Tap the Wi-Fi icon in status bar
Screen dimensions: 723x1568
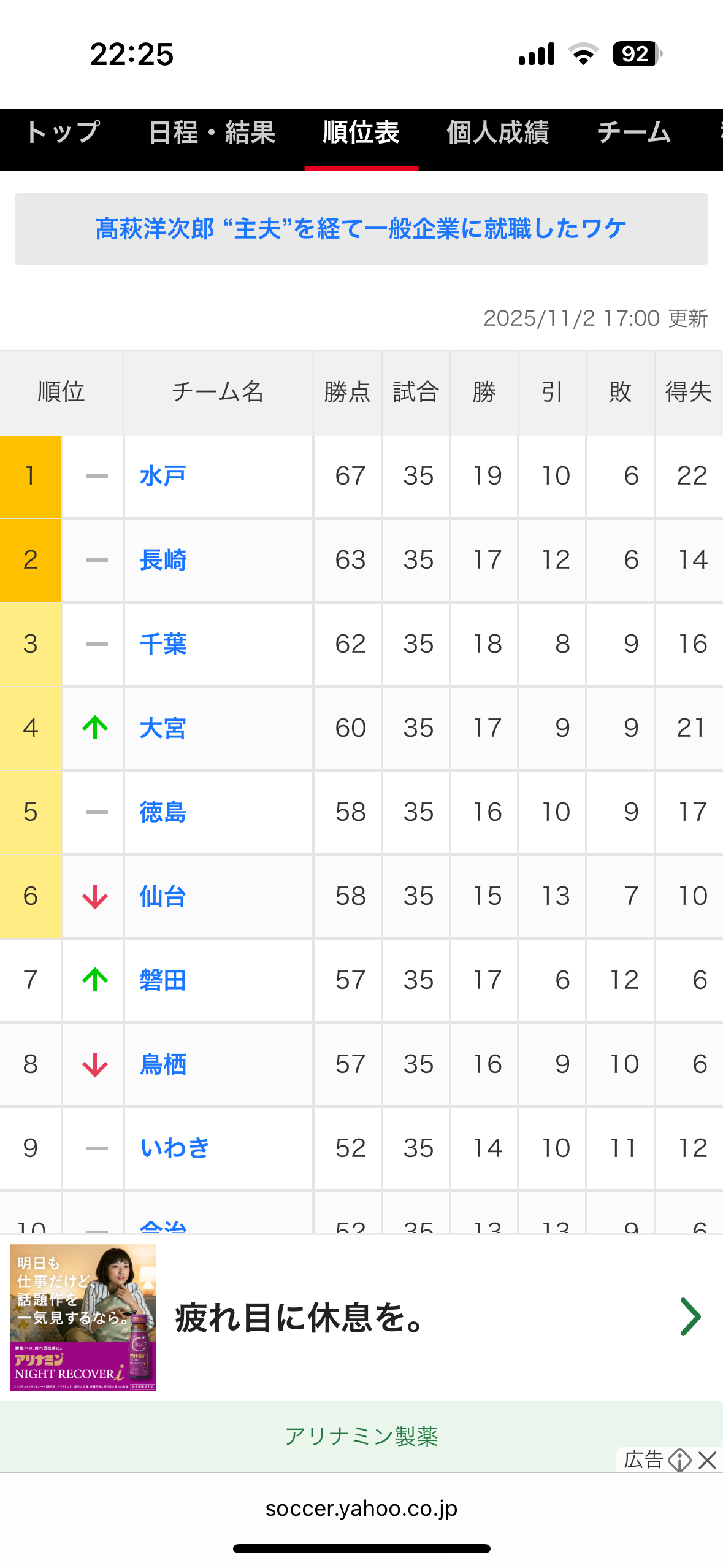click(x=583, y=54)
